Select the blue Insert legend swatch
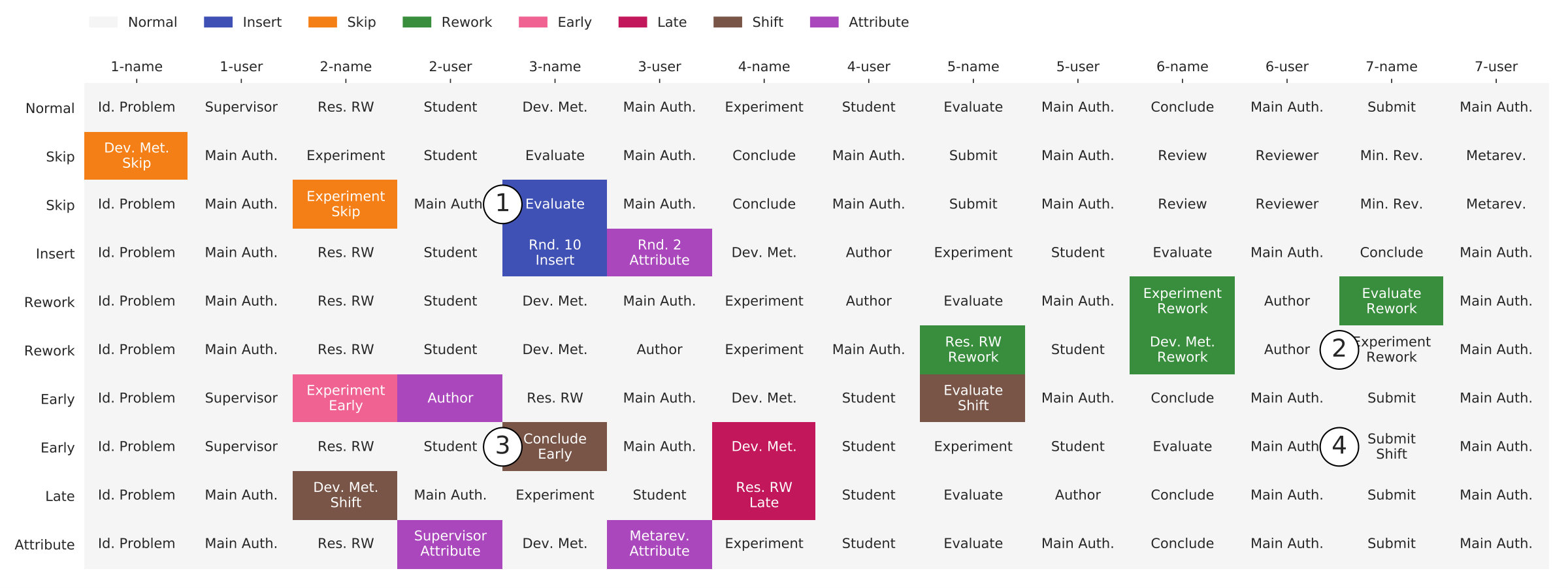This screenshot has height=588, width=1568. (218, 22)
